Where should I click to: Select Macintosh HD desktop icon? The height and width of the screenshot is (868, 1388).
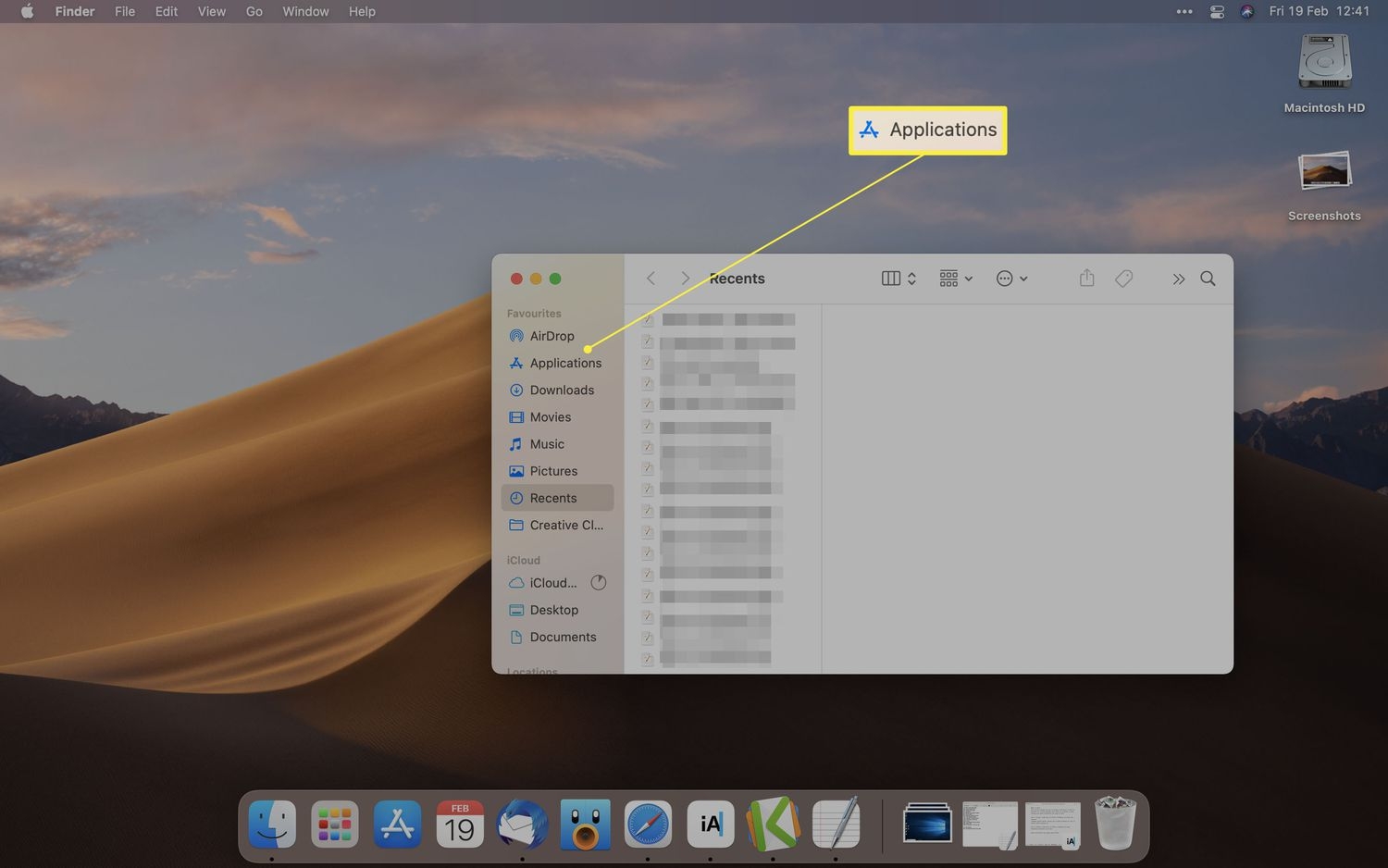pyautogui.click(x=1324, y=74)
